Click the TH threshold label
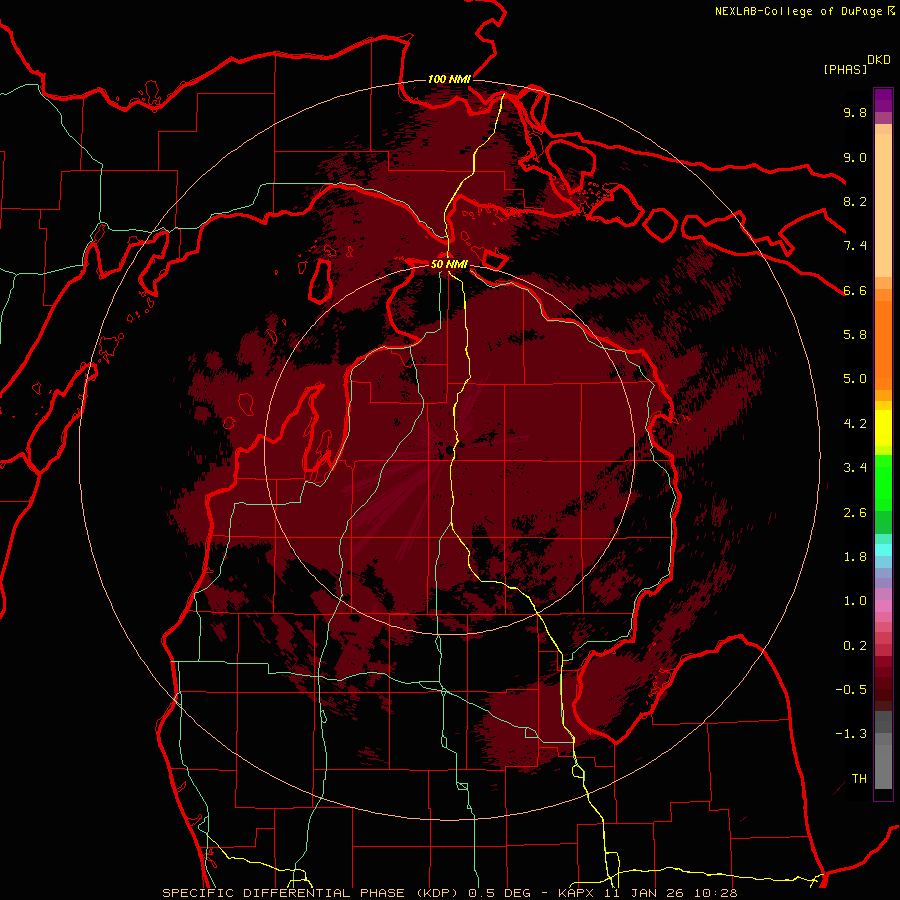The width and height of the screenshot is (900, 900). click(x=859, y=779)
